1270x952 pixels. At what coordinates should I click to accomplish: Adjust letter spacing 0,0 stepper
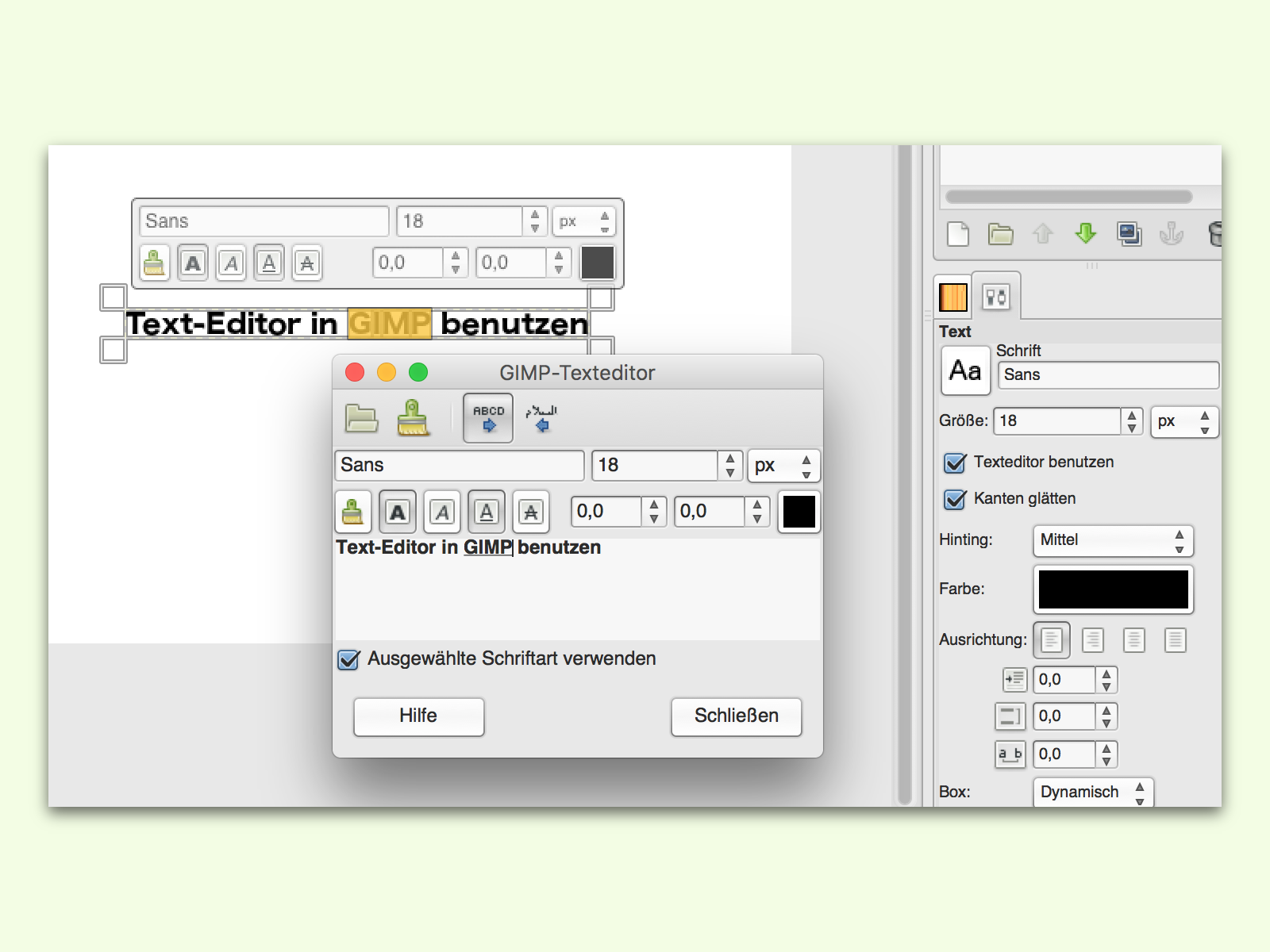click(1106, 754)
